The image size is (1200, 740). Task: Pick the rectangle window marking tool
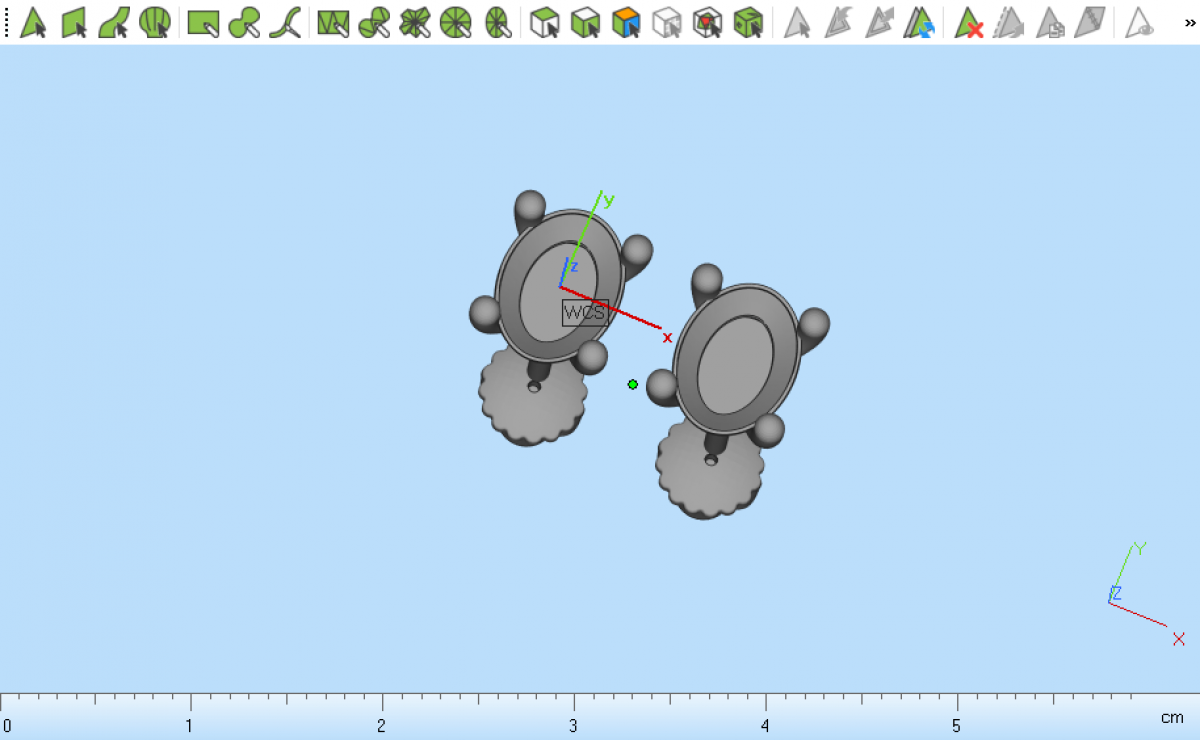coord(203,22)
